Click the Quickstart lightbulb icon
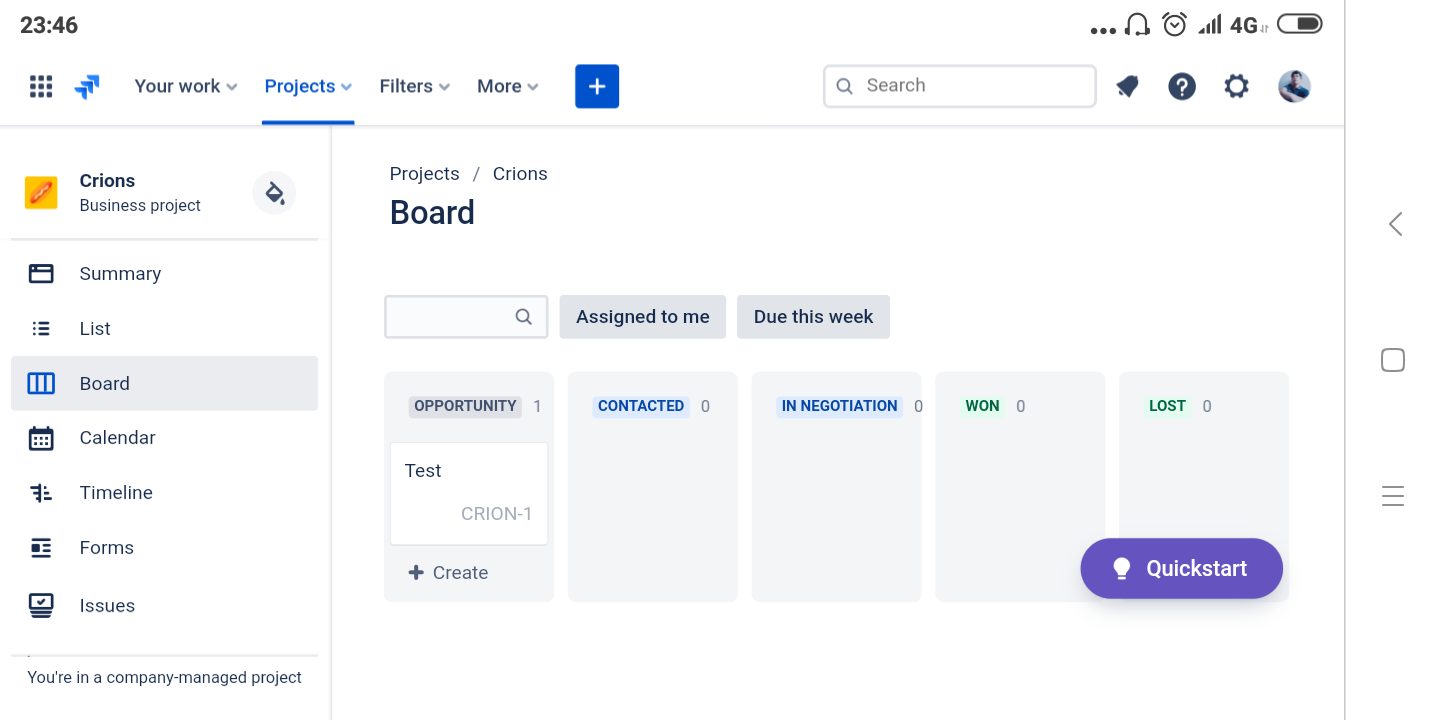The width and height of the screenshot is (1440, 720). click(1122, 568)
